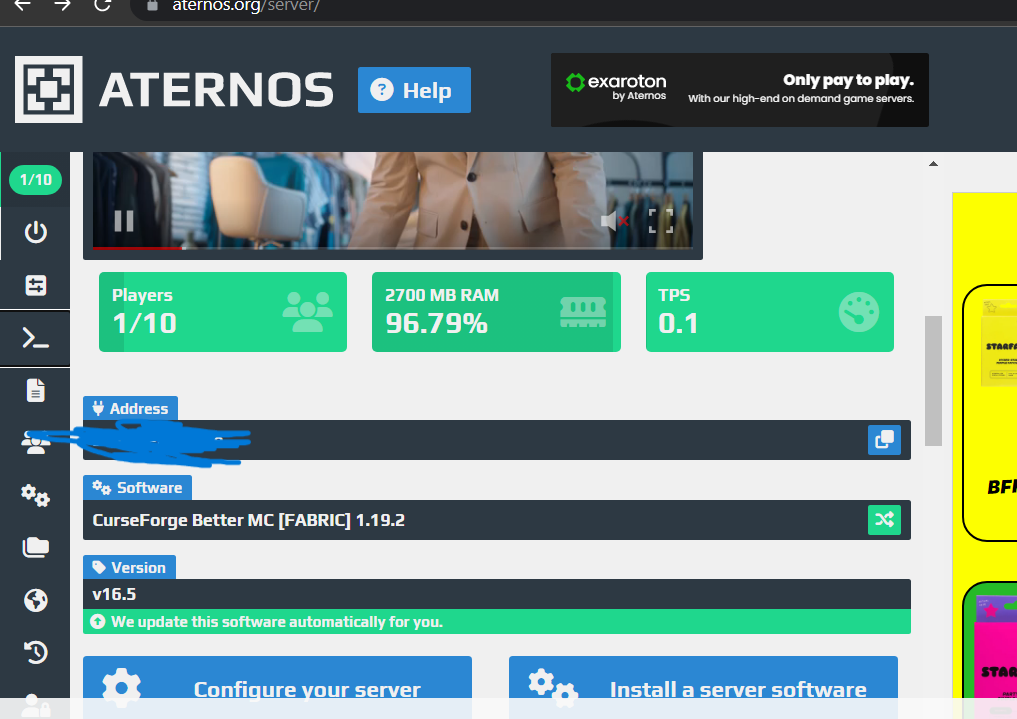Copy the server address with copy icon
The image size is (1017, 719).
(x=884, y=440)
